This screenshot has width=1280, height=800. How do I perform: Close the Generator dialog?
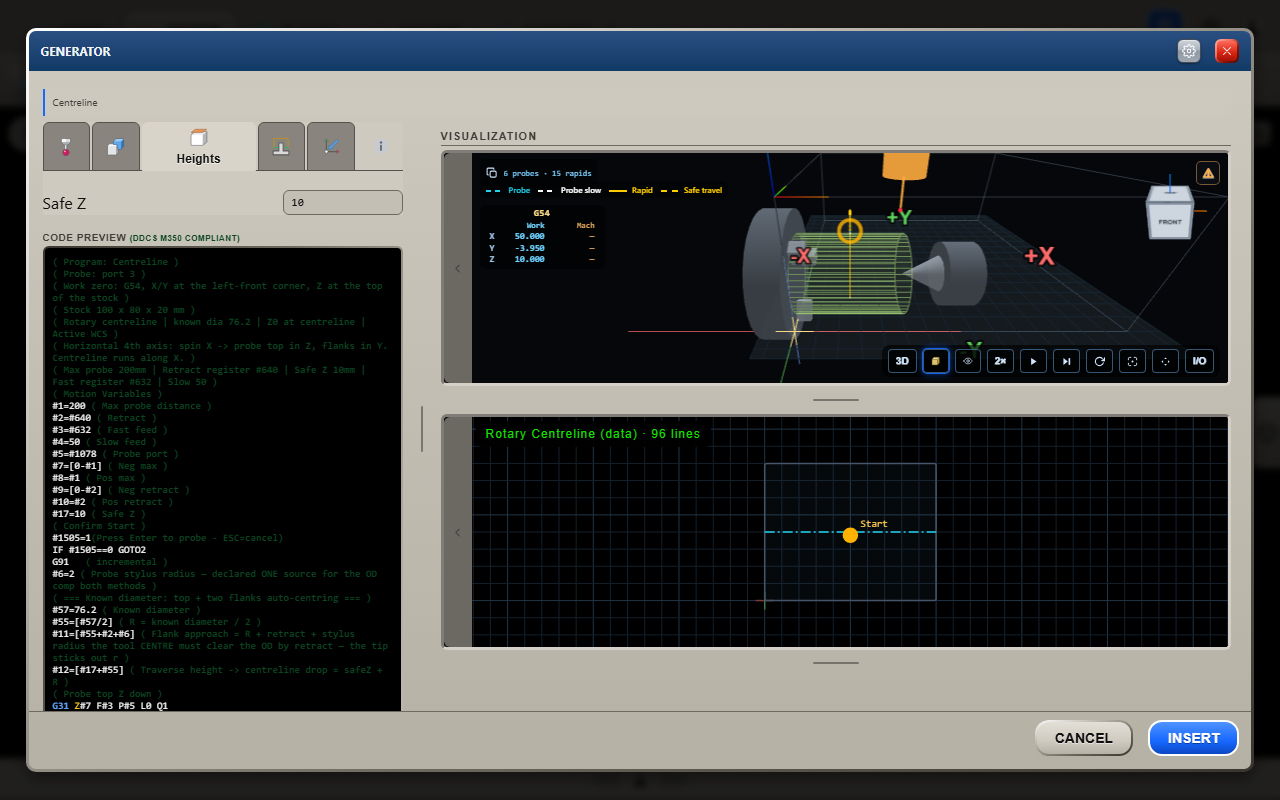tap(1227, 51)
